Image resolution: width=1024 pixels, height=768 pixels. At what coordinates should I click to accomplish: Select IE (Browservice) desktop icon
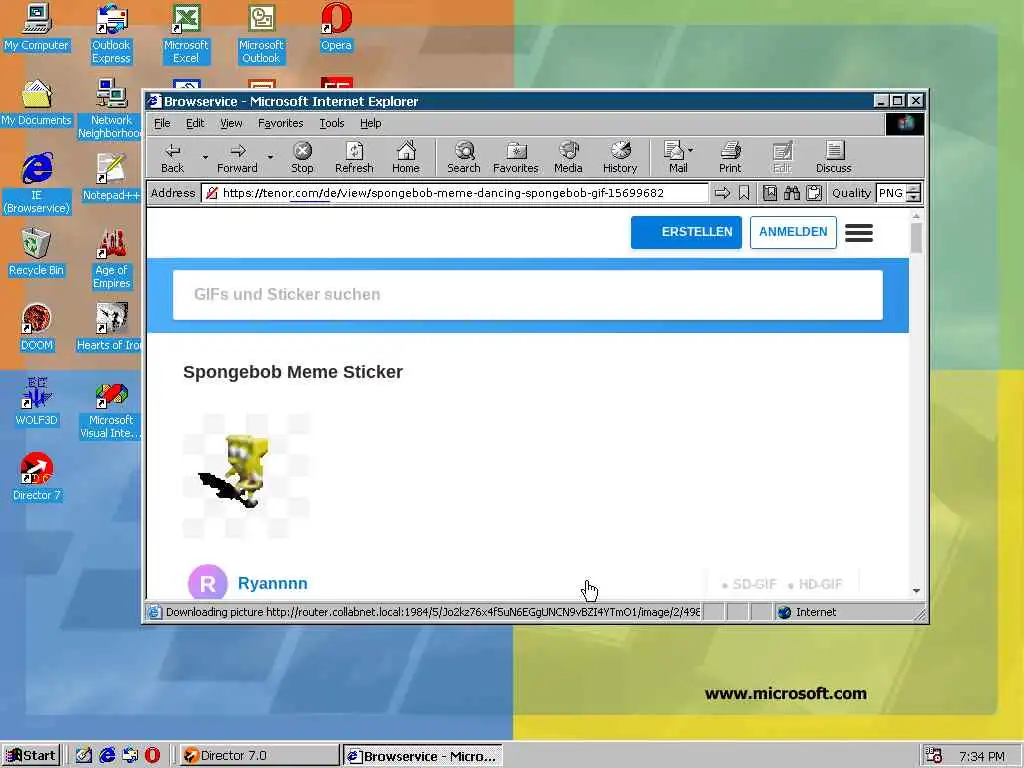click(x=36, y=184)
